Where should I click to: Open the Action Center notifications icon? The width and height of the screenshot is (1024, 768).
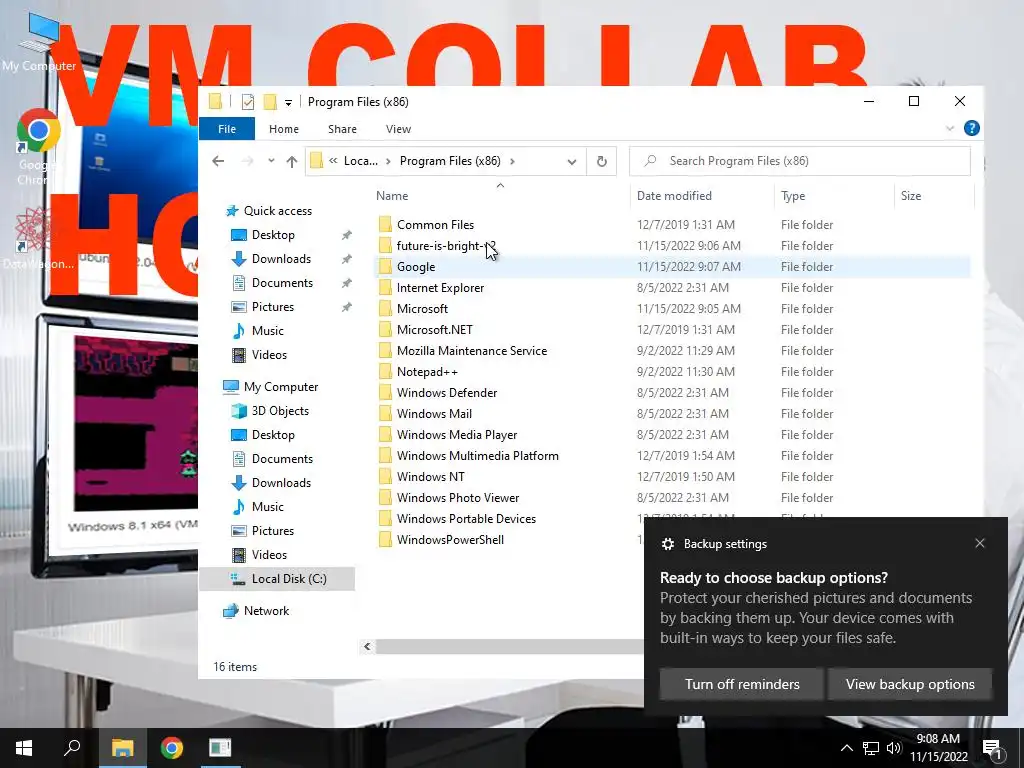pos(992,748)
